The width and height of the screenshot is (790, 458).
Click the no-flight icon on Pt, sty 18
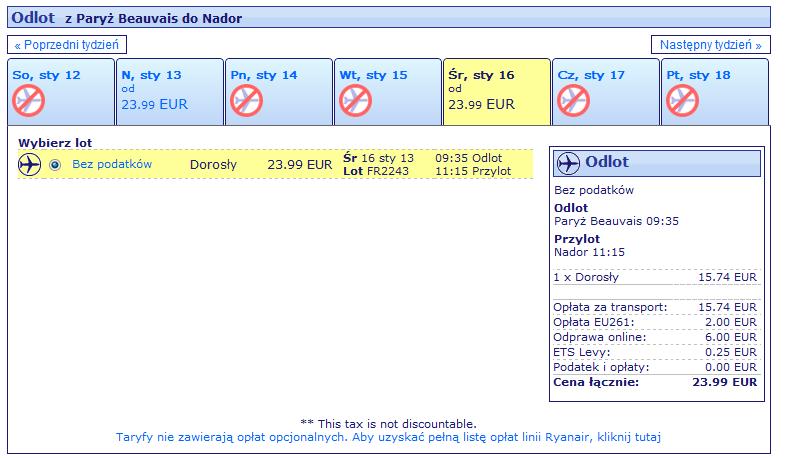[682, 100]
